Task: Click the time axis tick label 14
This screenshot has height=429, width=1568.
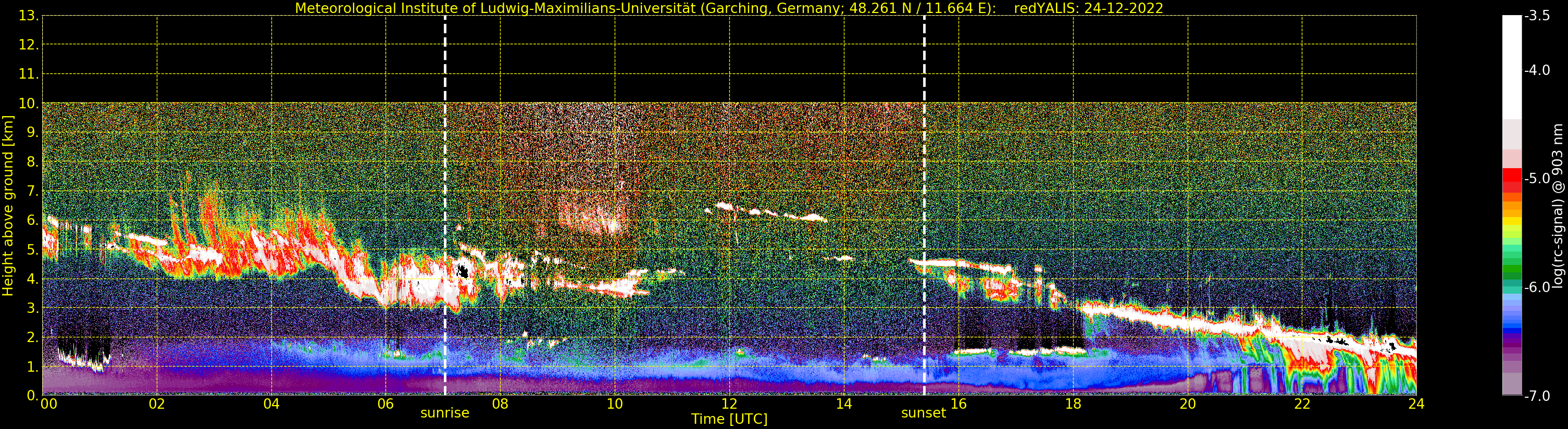Action: pyautogui.click(x=844, y=404)
